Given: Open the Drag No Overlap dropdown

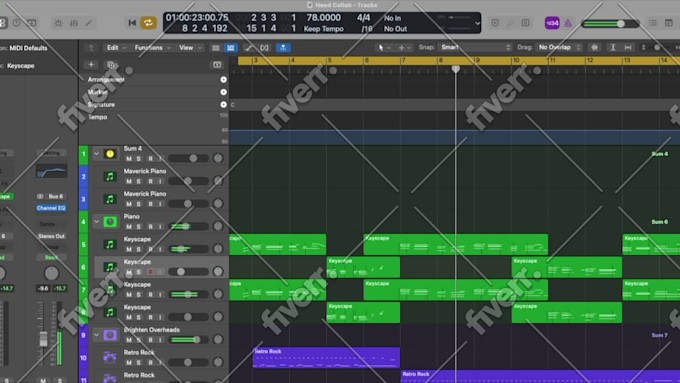Looking at the screenshot, I should click(559, 47).
